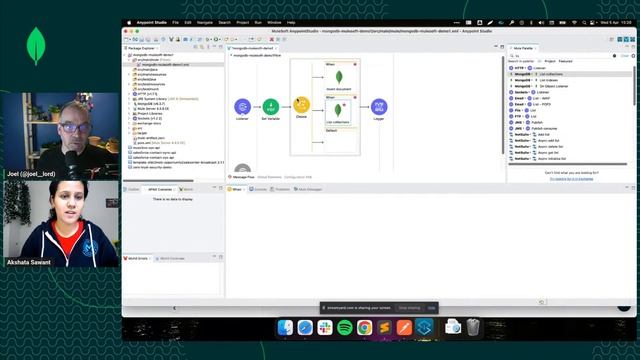Click the red X toolbar icon
640x360 pixels.
point(271,40)
